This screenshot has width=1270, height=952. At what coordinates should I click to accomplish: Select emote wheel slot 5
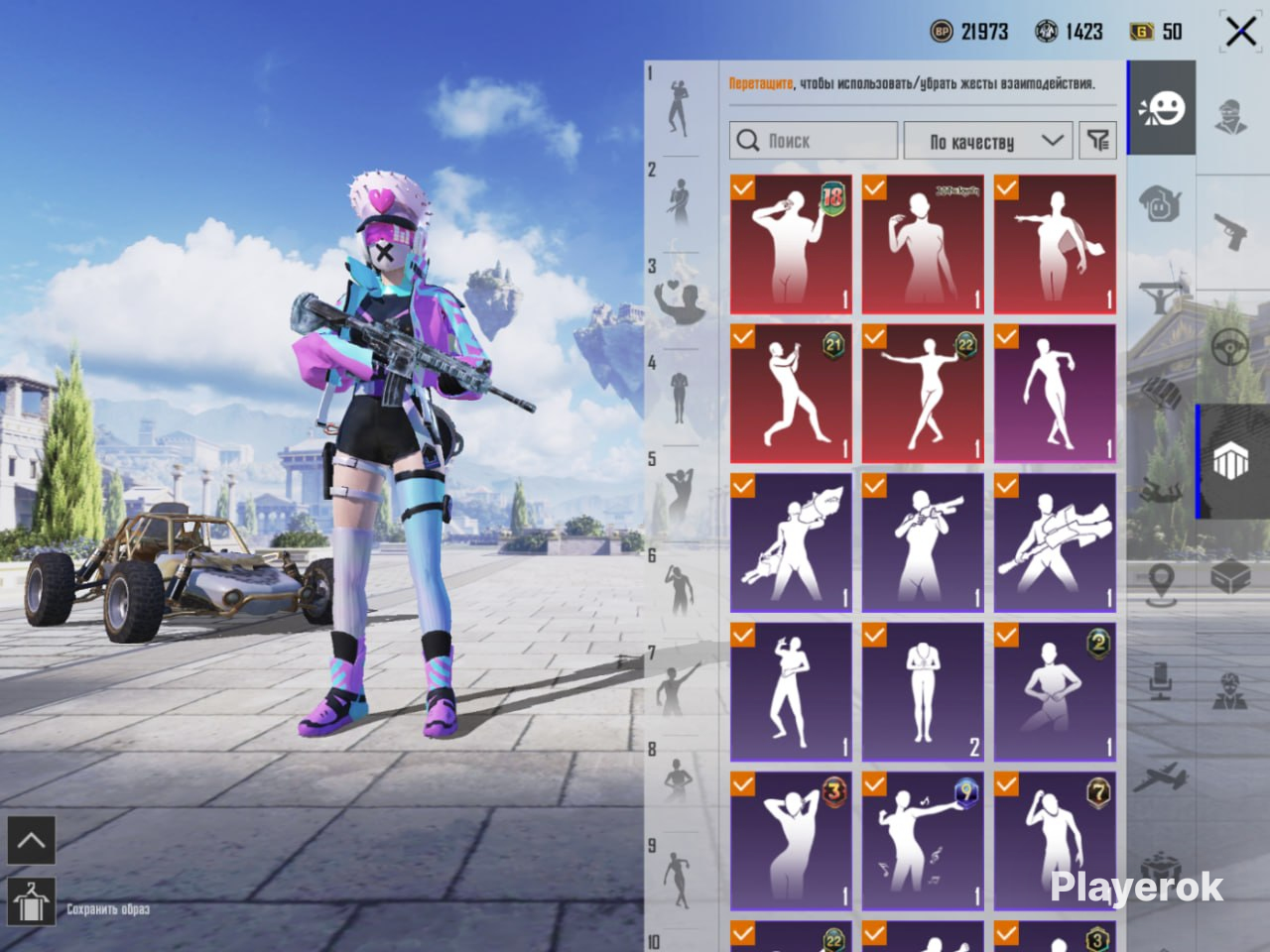679,496
